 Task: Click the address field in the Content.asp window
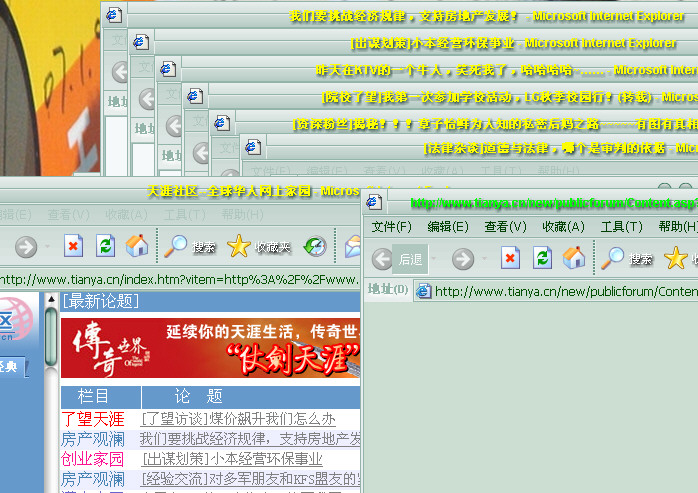[x=556, y=291]
